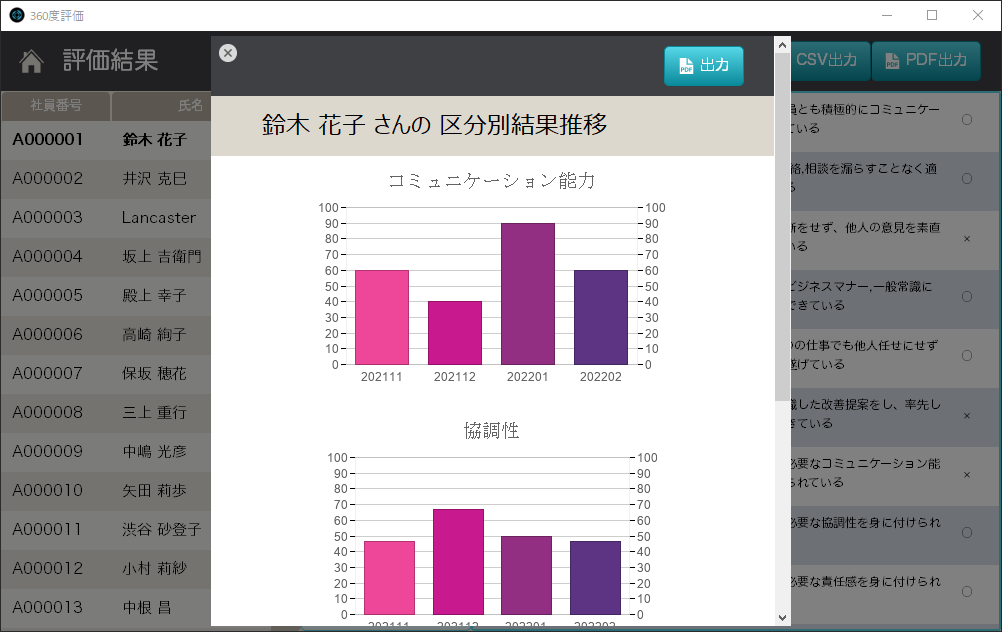Image resolution: width=1002 pixels, height=632 pixels.
Task: Click the 360度評価 app icon in title bar
Action: tap(17, 15)
